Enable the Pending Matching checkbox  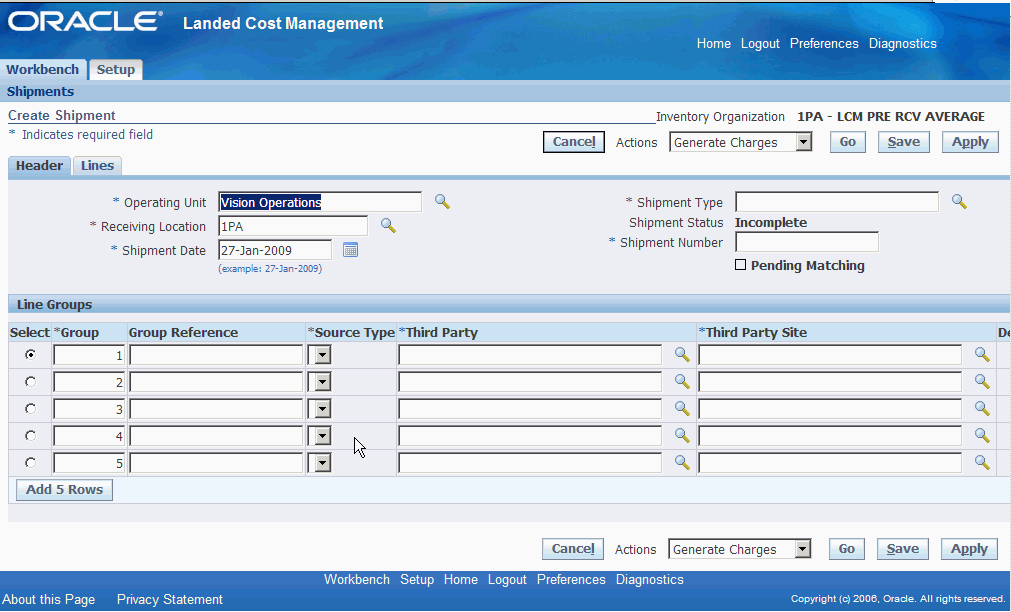741,266
